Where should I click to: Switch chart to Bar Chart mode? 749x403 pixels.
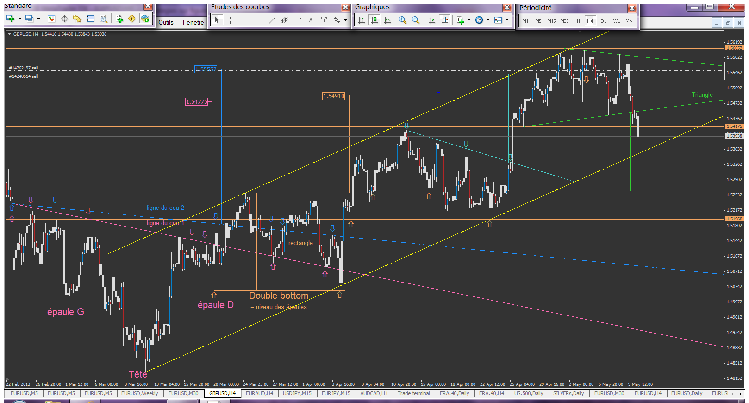point(362,20)
